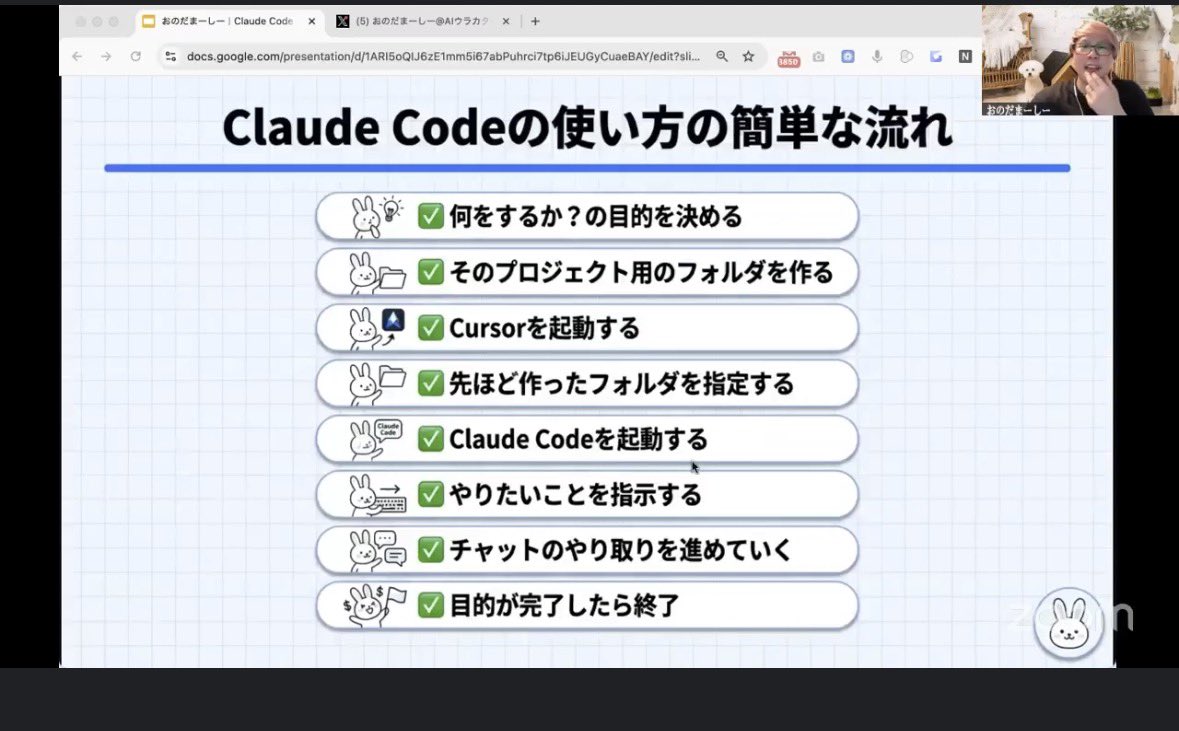
Task: Open the red mail extension showing 3850
Action: pyautogui.click(x=788, y=58)
